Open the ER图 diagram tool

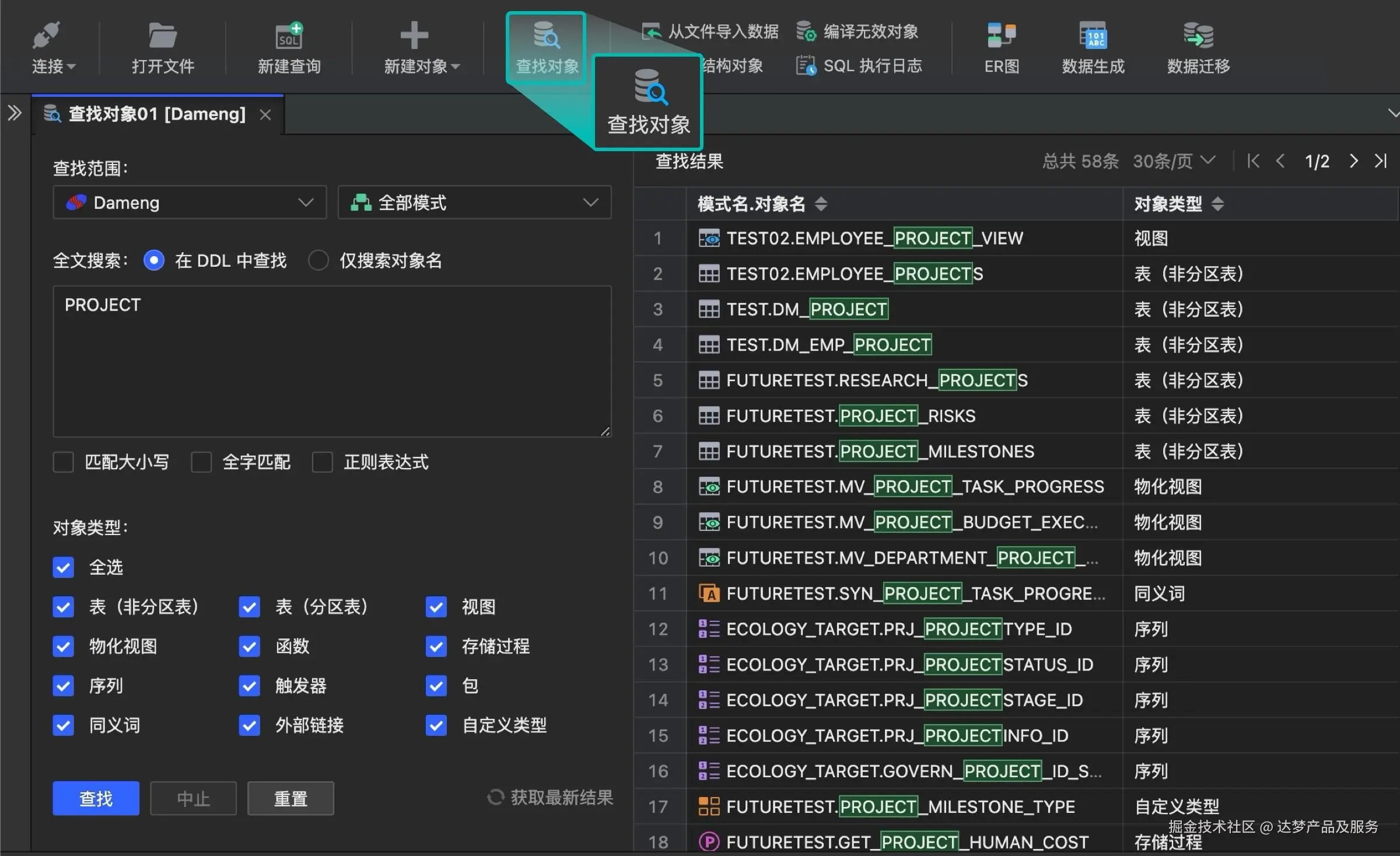point(1000,47)
